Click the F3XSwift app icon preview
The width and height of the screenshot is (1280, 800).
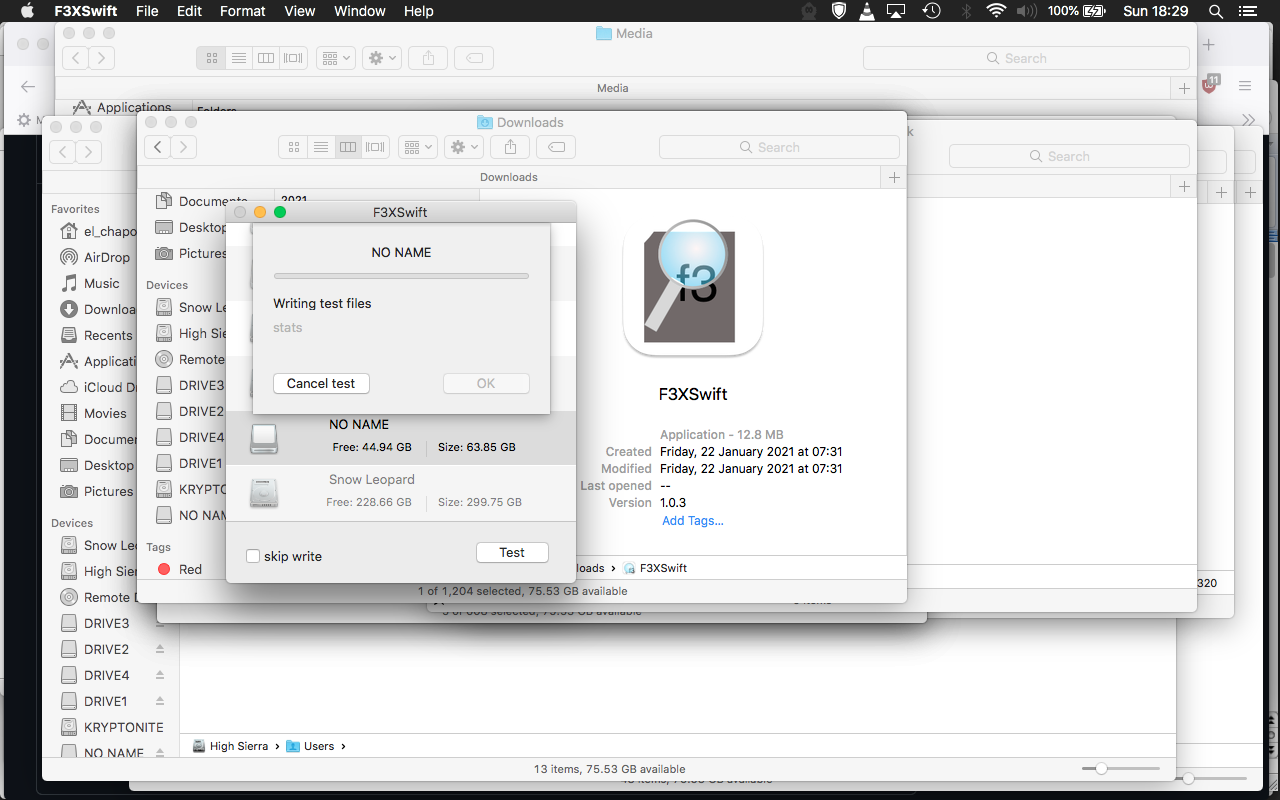click(693, 288)
